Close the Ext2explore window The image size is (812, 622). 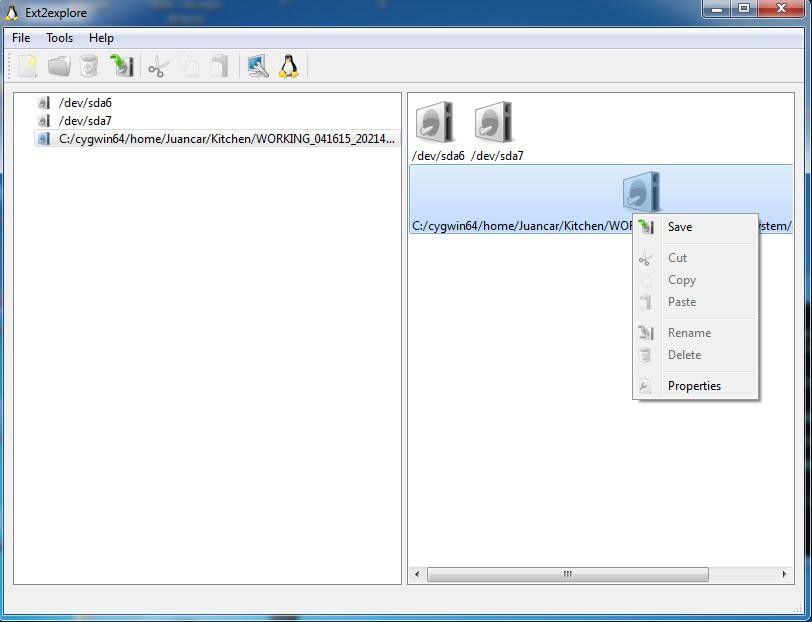click(782, 9)
